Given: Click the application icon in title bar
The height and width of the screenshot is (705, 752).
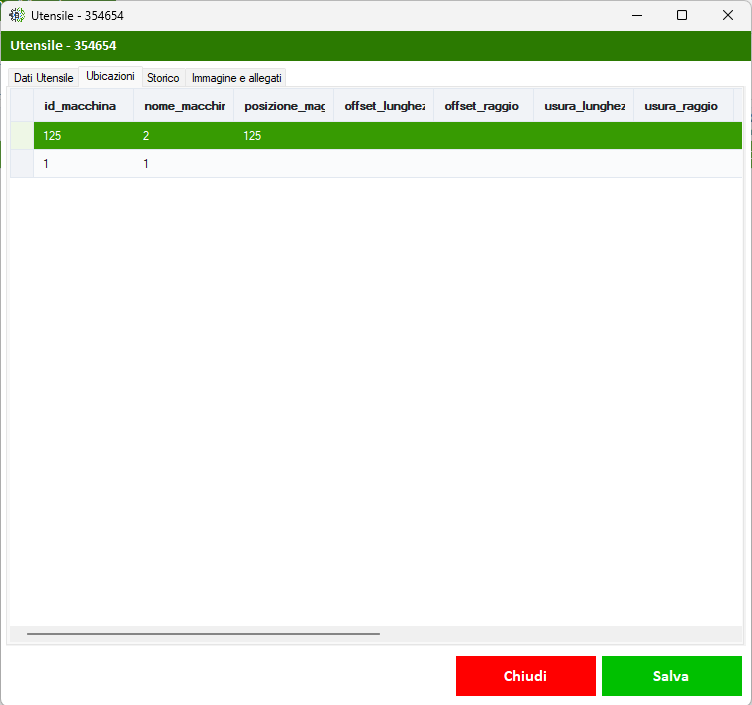Looking at the screenshot, I should pos(17,15).
